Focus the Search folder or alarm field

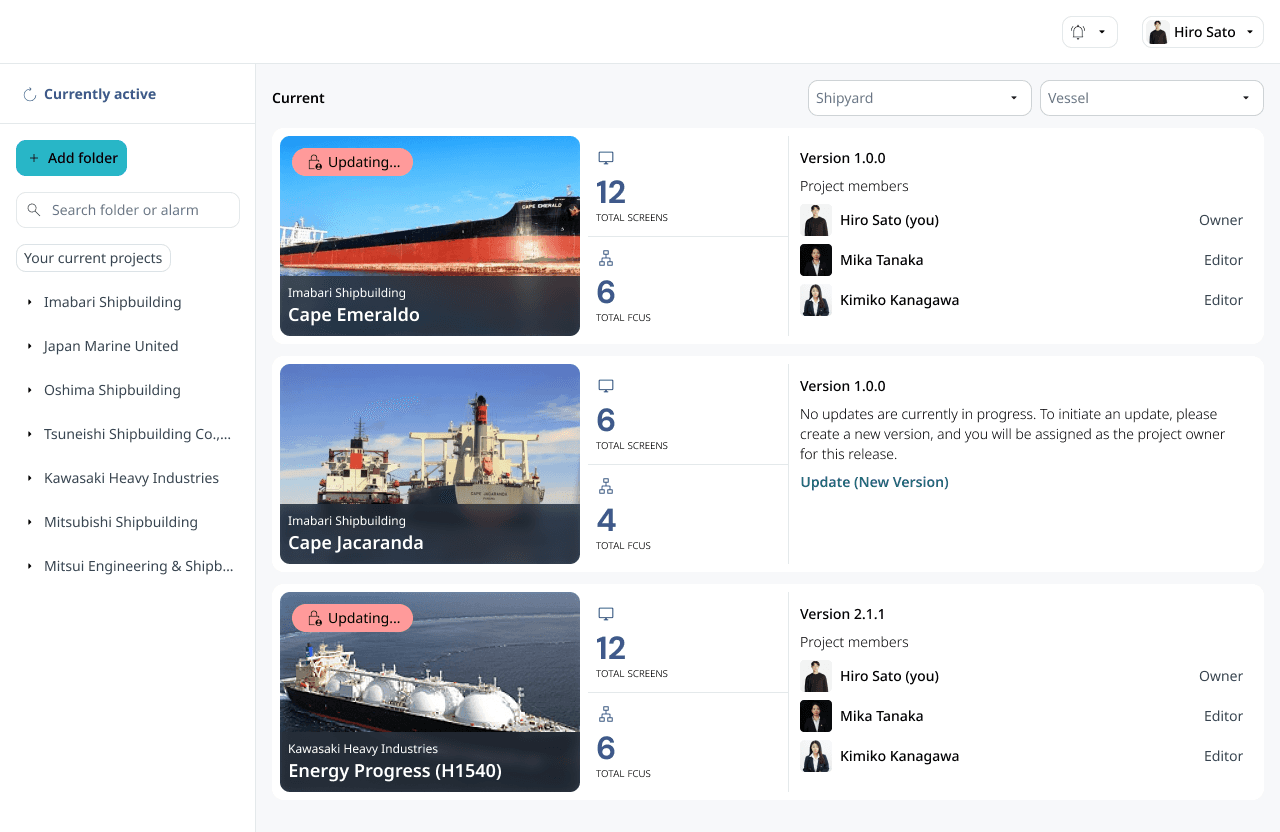(x=128, y=210)
